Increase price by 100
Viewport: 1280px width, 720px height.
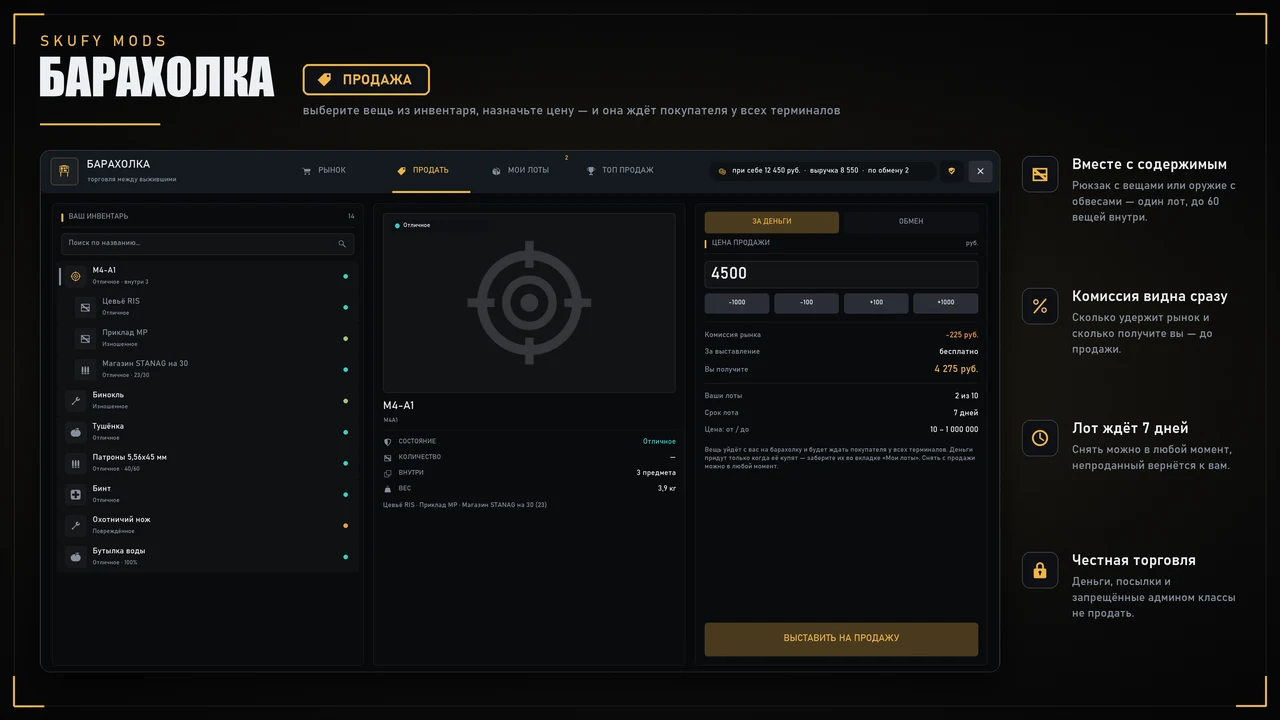876,303
